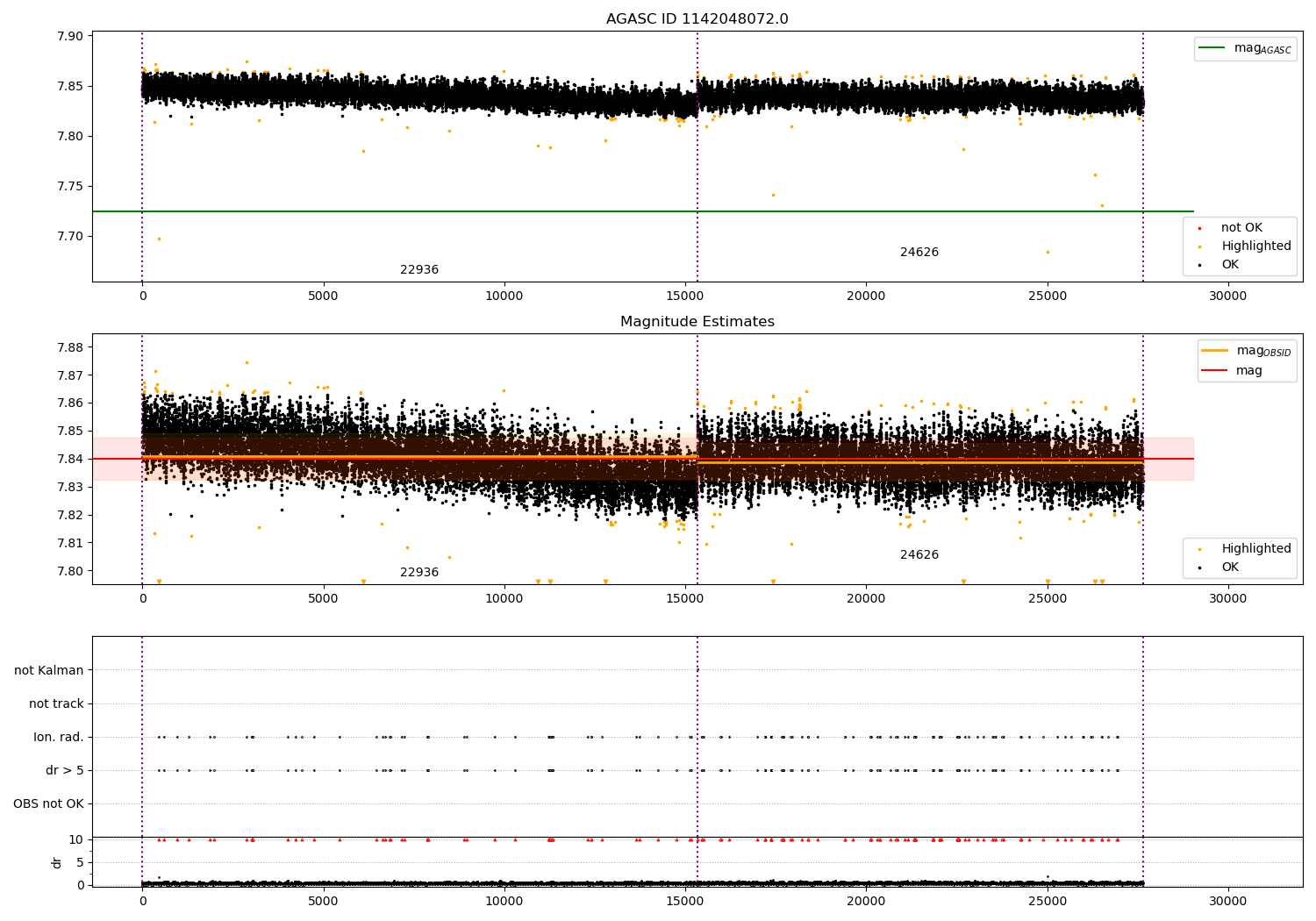Click the 7.90 tick on top y-axis
Viewport: 1316px width, 921px height.
[x=71, y=36]
